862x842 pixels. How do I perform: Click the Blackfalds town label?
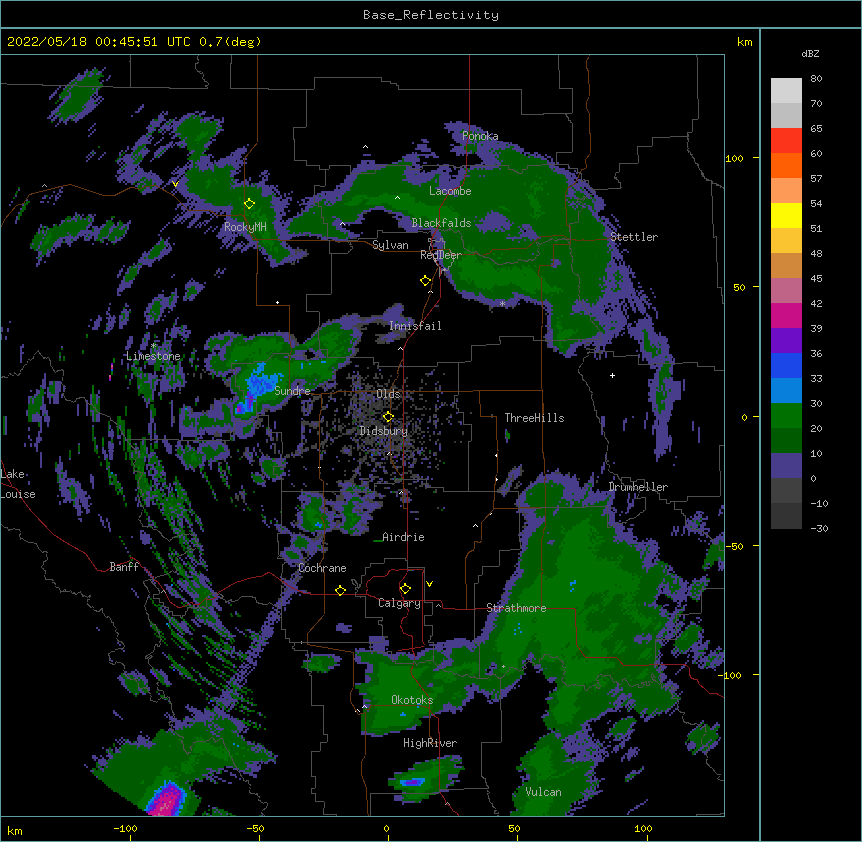(441, 223)
